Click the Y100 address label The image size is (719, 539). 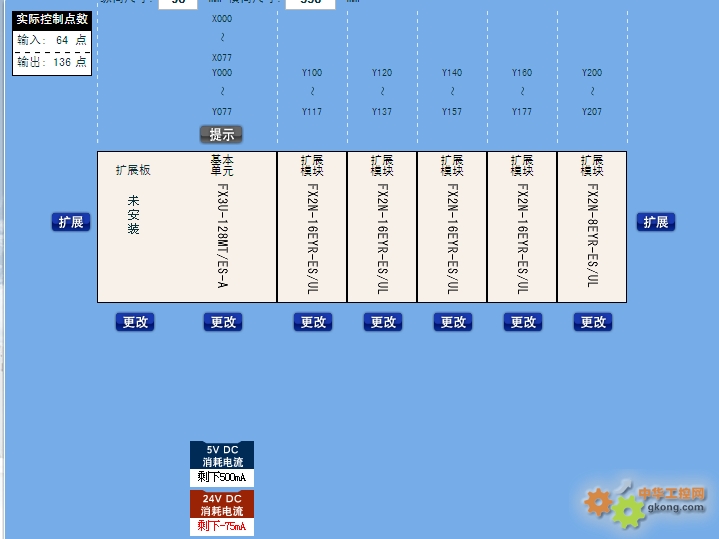(x=312, y=72)
